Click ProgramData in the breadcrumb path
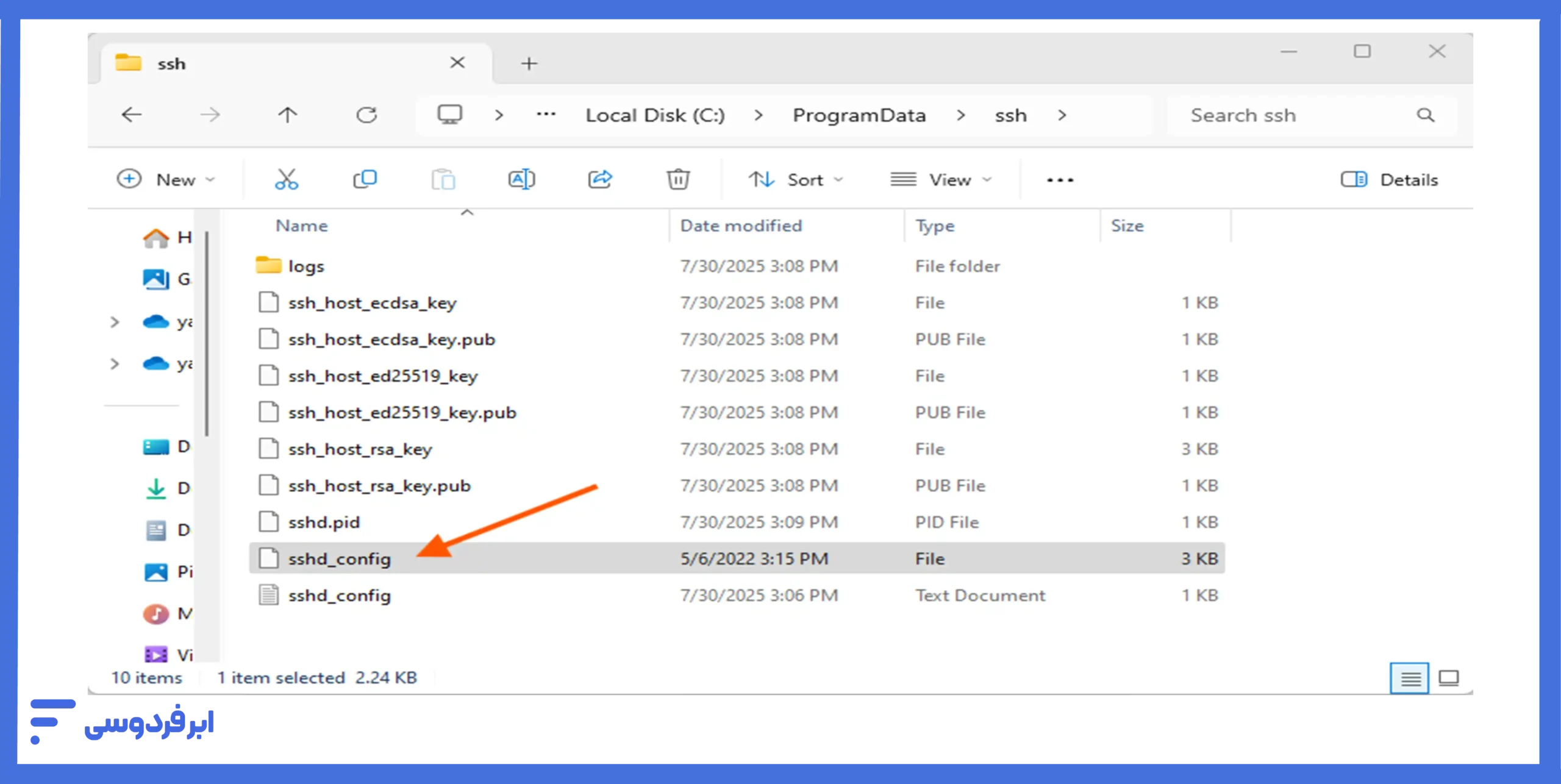Screen dimensions: 1561x784 tap(859, 115)
